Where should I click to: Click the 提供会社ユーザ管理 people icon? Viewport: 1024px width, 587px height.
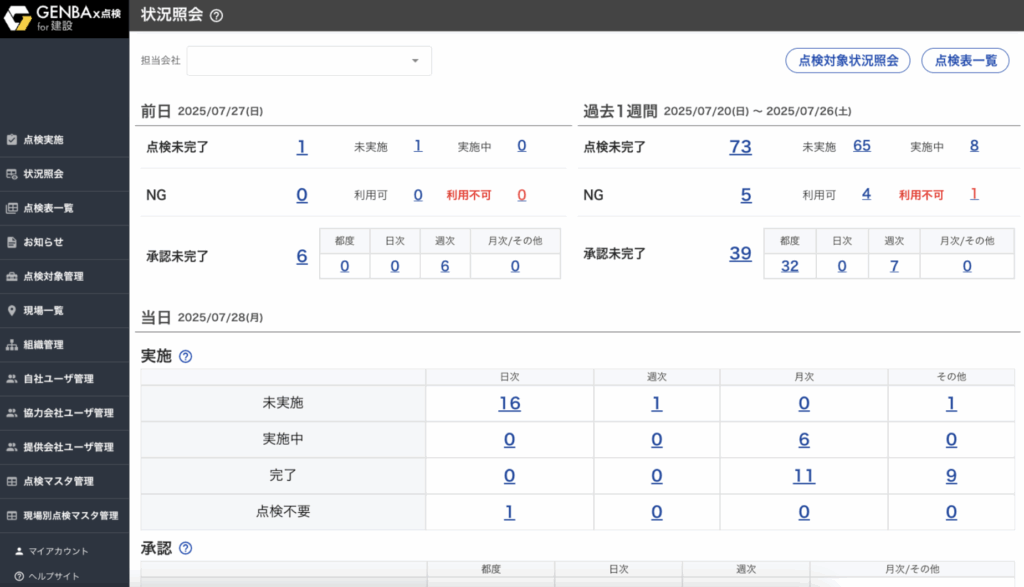(12, 447)
